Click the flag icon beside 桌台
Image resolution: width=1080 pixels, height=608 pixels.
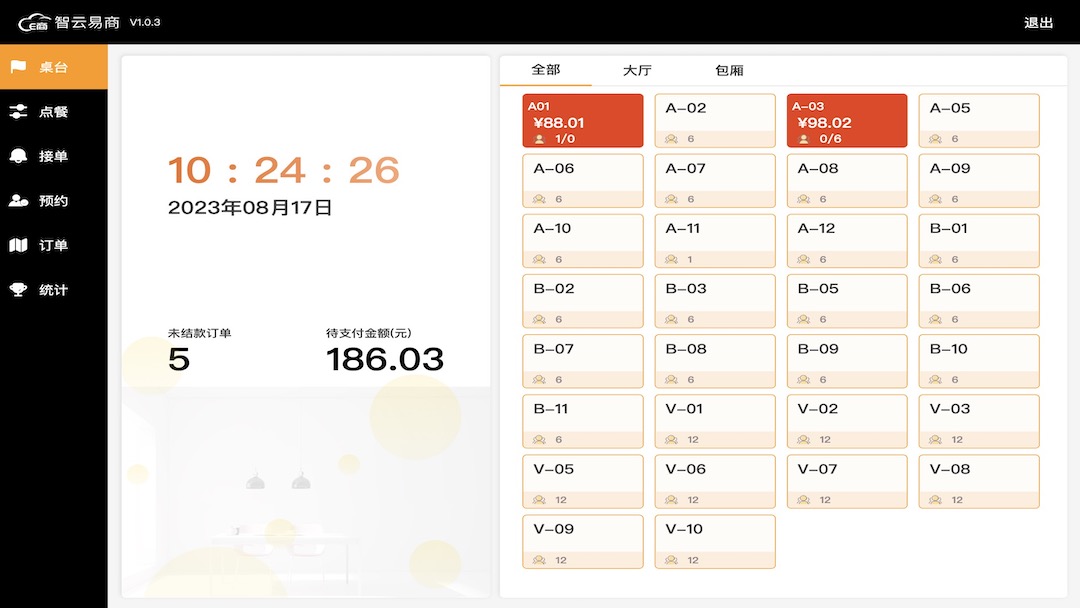click(x=18, y=67)
